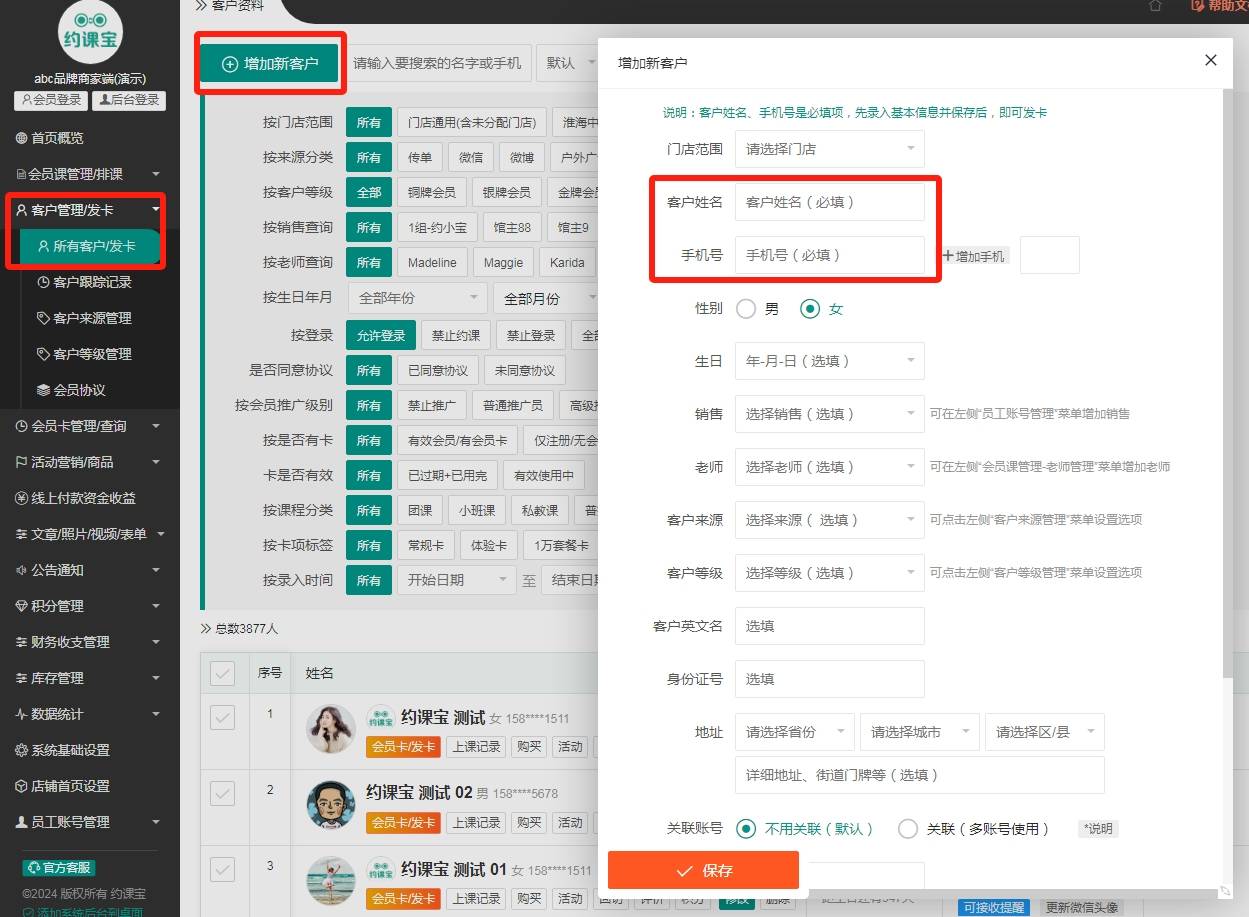This screenshot has height=917, width=1249.
Task: Click the 会员登录 button
Action: click(50, 100)
